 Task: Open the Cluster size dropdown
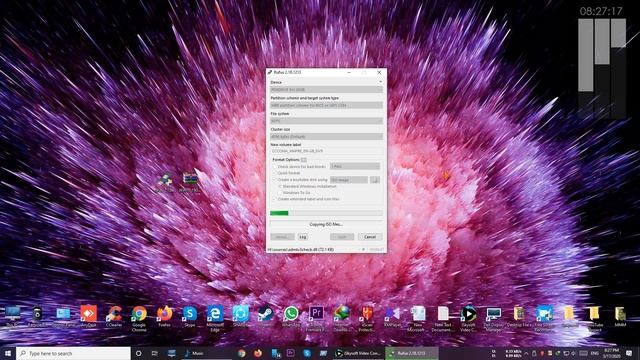pyautogui.click(x=326, y=136)
